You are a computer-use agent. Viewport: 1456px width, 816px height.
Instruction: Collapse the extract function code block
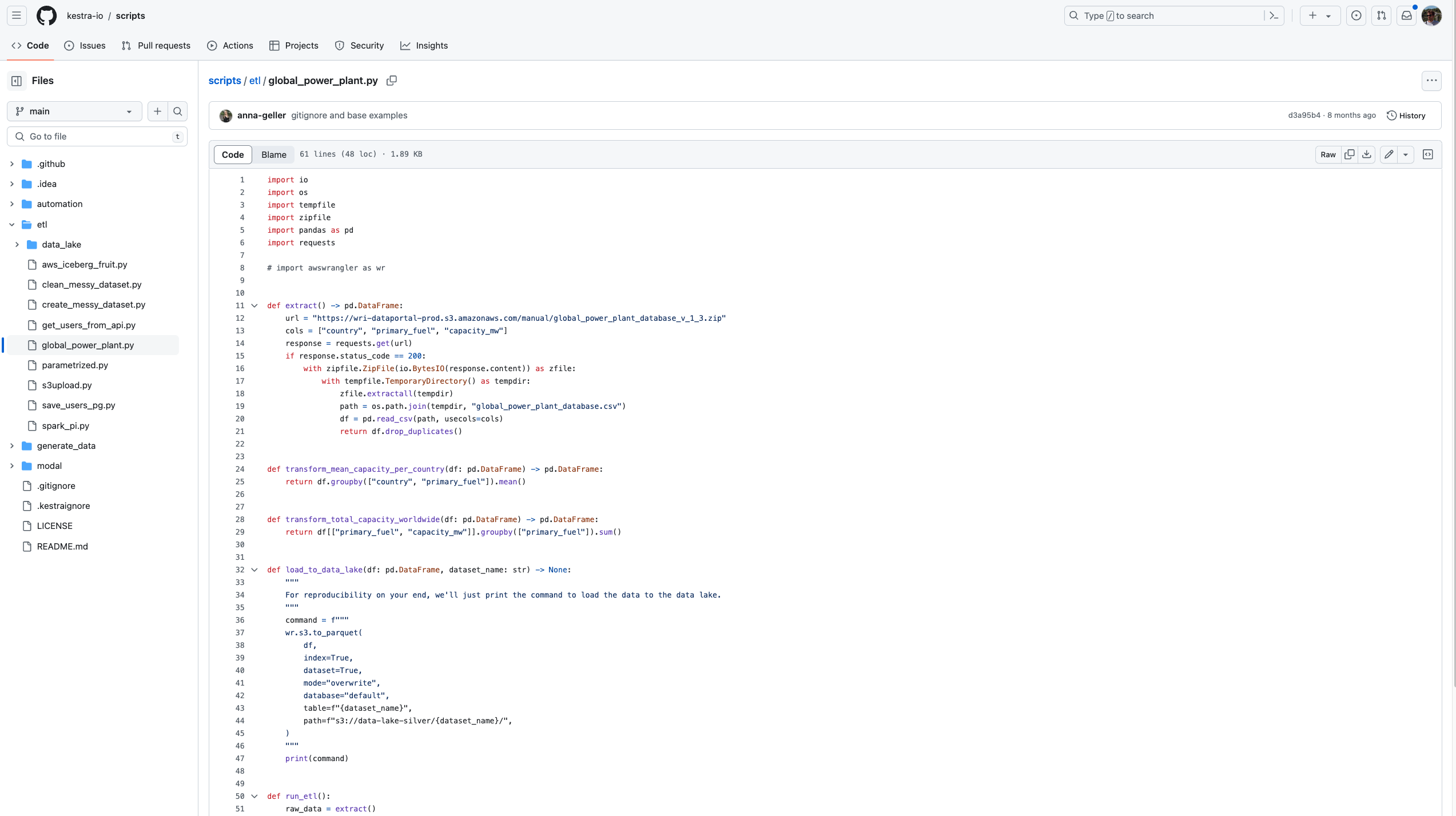click(x=254, y=305)
